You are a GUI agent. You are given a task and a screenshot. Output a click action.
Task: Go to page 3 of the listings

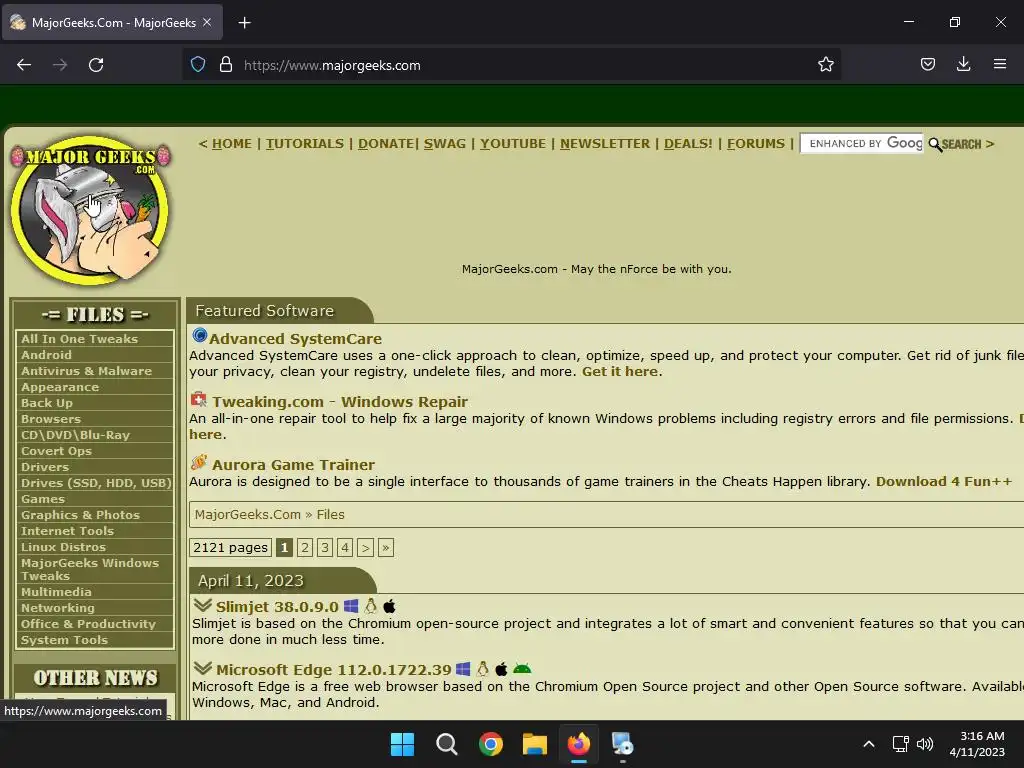pyautogui.click(x=325, y=547)
